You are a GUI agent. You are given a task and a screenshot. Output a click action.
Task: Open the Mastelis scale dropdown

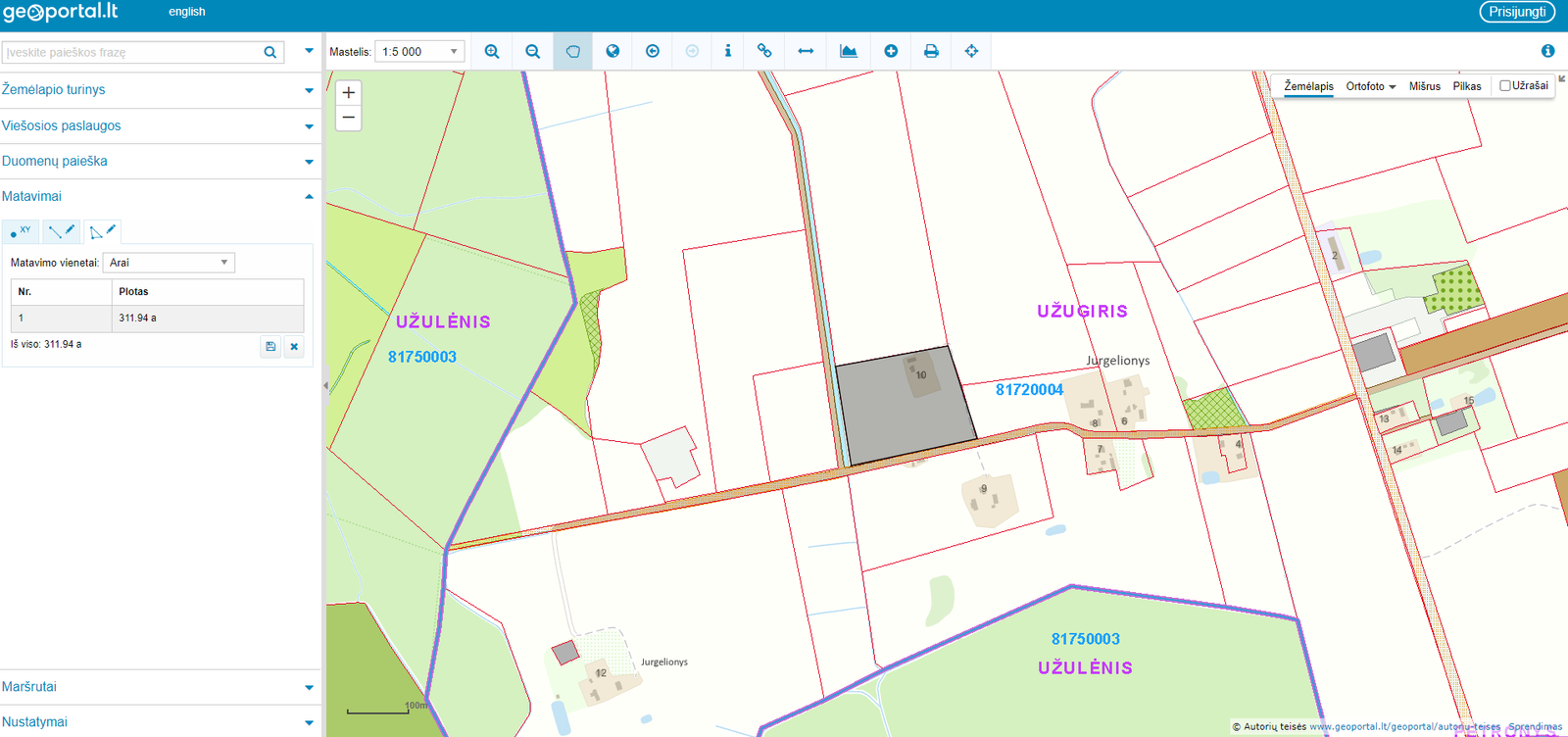[419, 52]
